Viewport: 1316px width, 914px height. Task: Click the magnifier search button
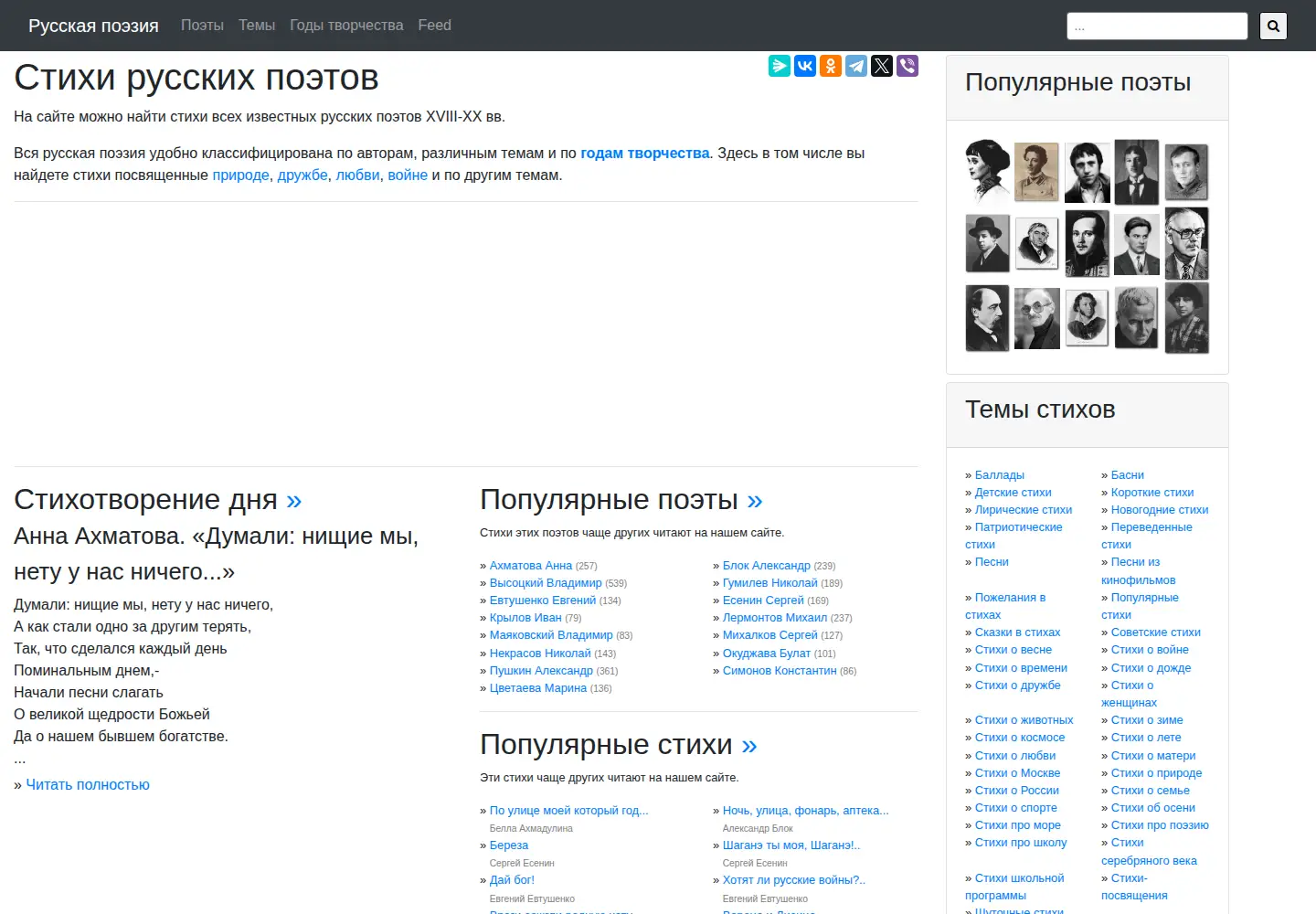[1273, 26]
